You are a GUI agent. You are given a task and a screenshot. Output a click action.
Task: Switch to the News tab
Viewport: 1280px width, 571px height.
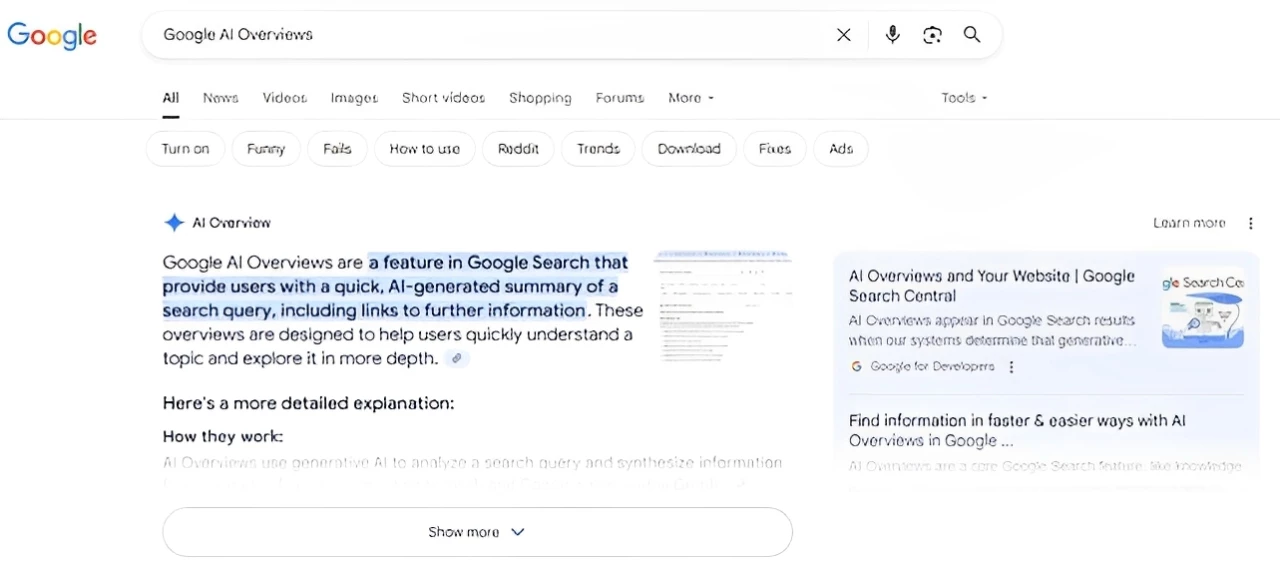220,98
